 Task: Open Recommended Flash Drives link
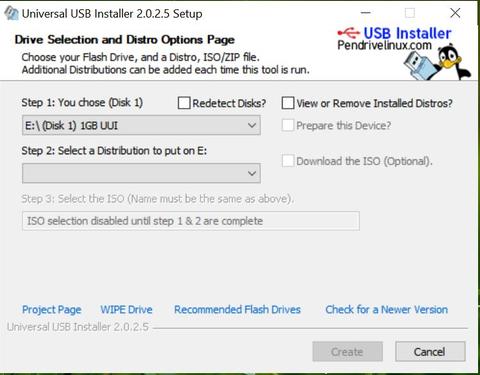click(237, 310)
